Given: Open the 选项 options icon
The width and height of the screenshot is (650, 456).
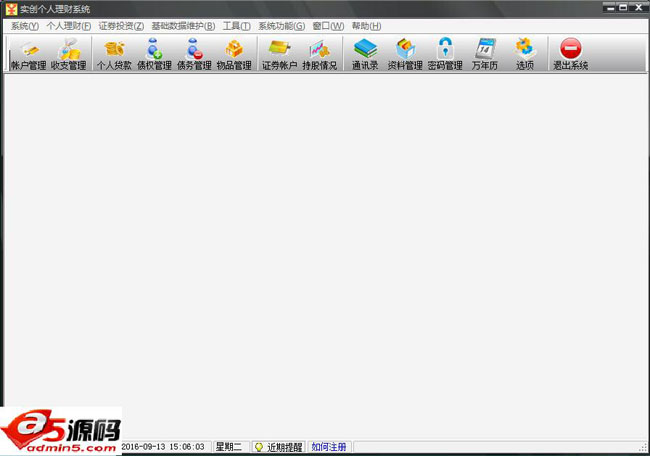Looking at the screenshot, I should coord(525,54).
